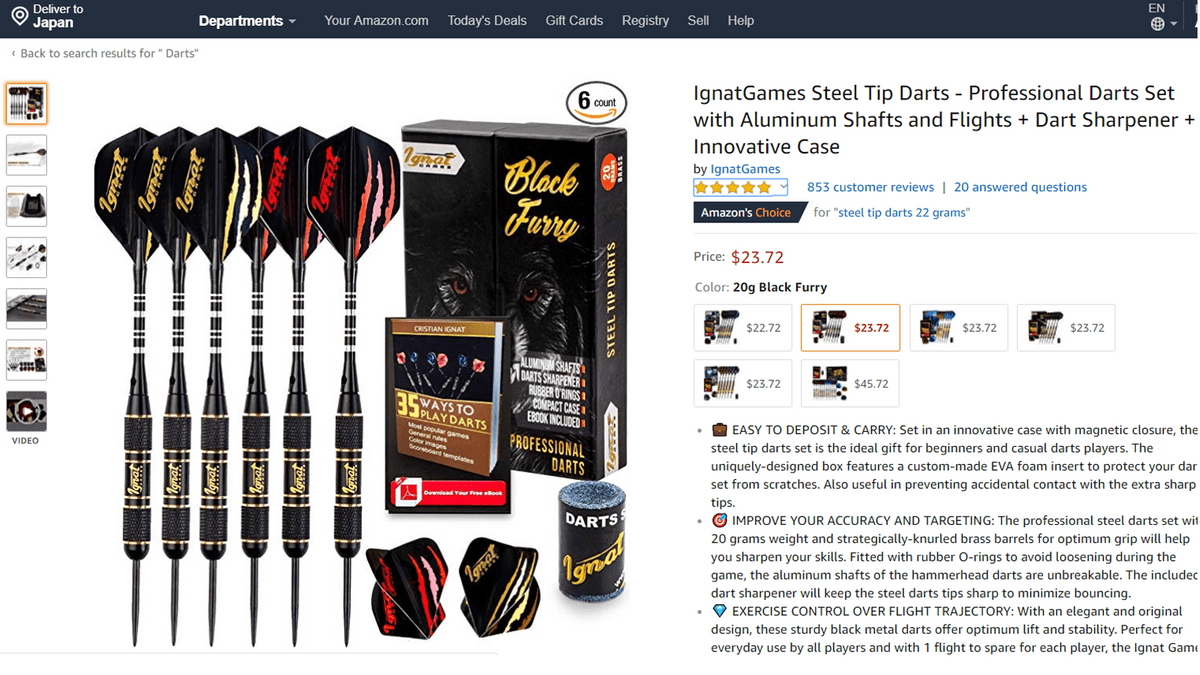Image resolution: width=1200 pixels, height=675 pixels.
Task: Click the five-star rating icons
Action: (734, 187)
